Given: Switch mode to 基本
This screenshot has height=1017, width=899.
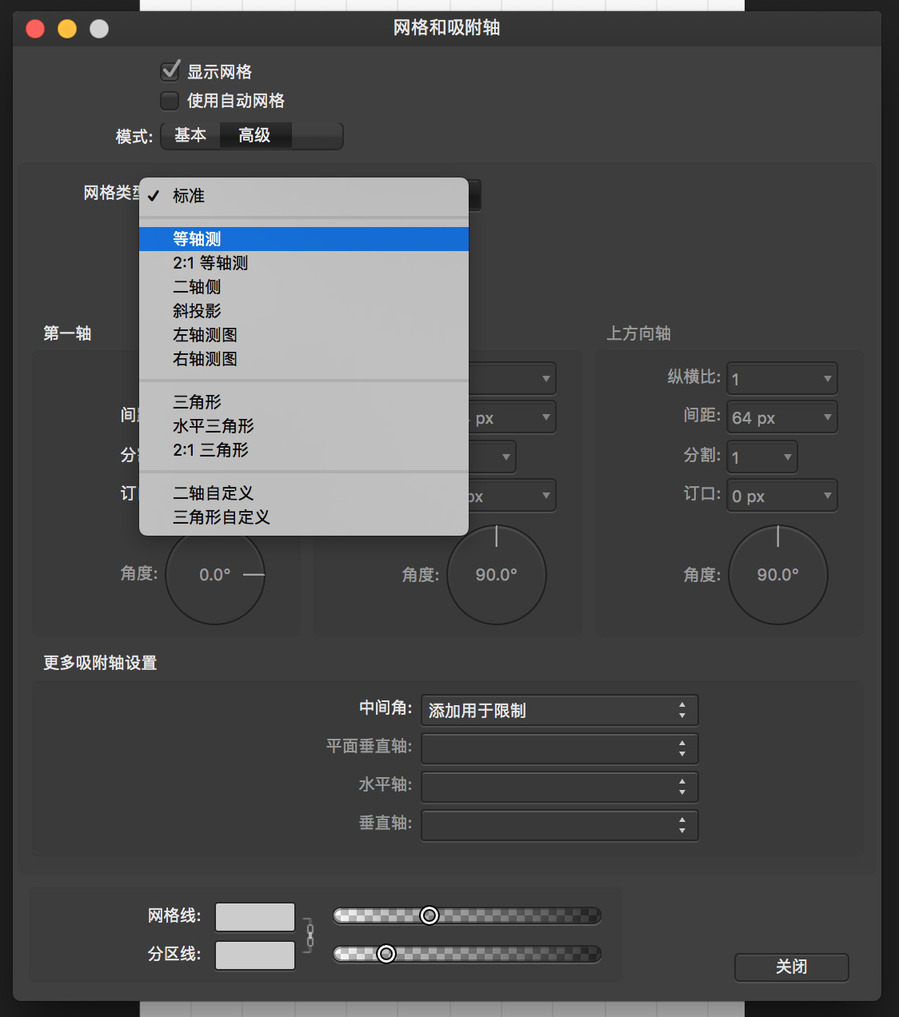Looking at the screenshot, I should 190,136.
